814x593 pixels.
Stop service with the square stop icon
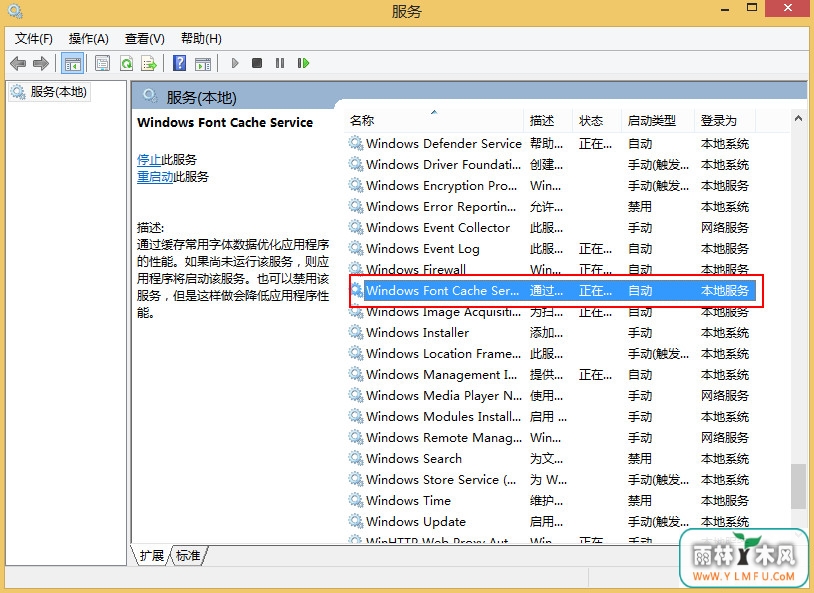tap(256, 63)
